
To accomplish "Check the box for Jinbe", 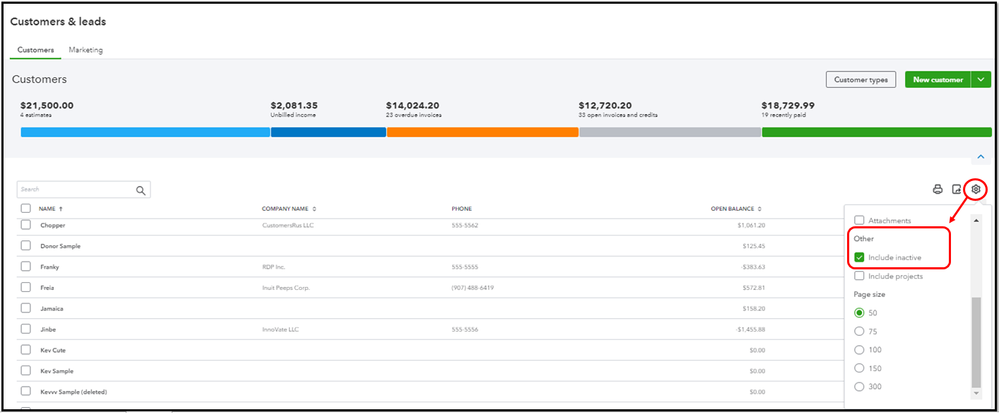I will [x=25, y=329].
